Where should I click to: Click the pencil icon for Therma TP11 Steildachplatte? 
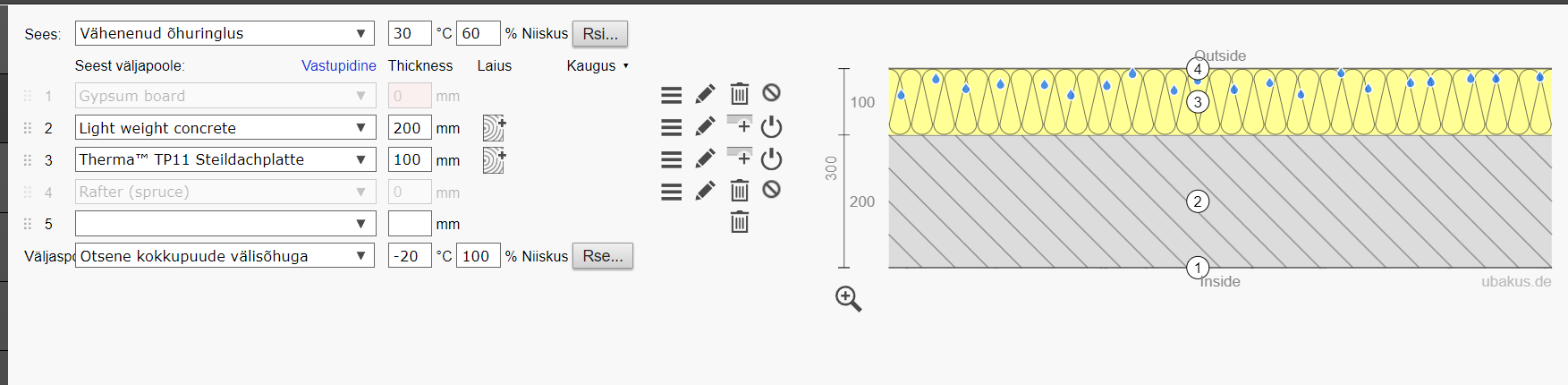(x=705, y=158)
